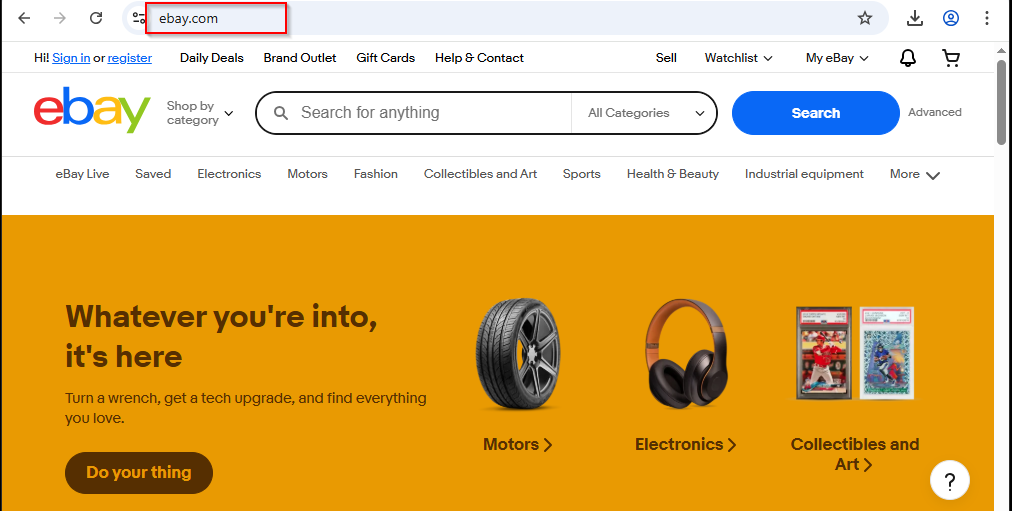The image size is (1012, 511).
Task: Reload the page
Action: click(96, 18)
